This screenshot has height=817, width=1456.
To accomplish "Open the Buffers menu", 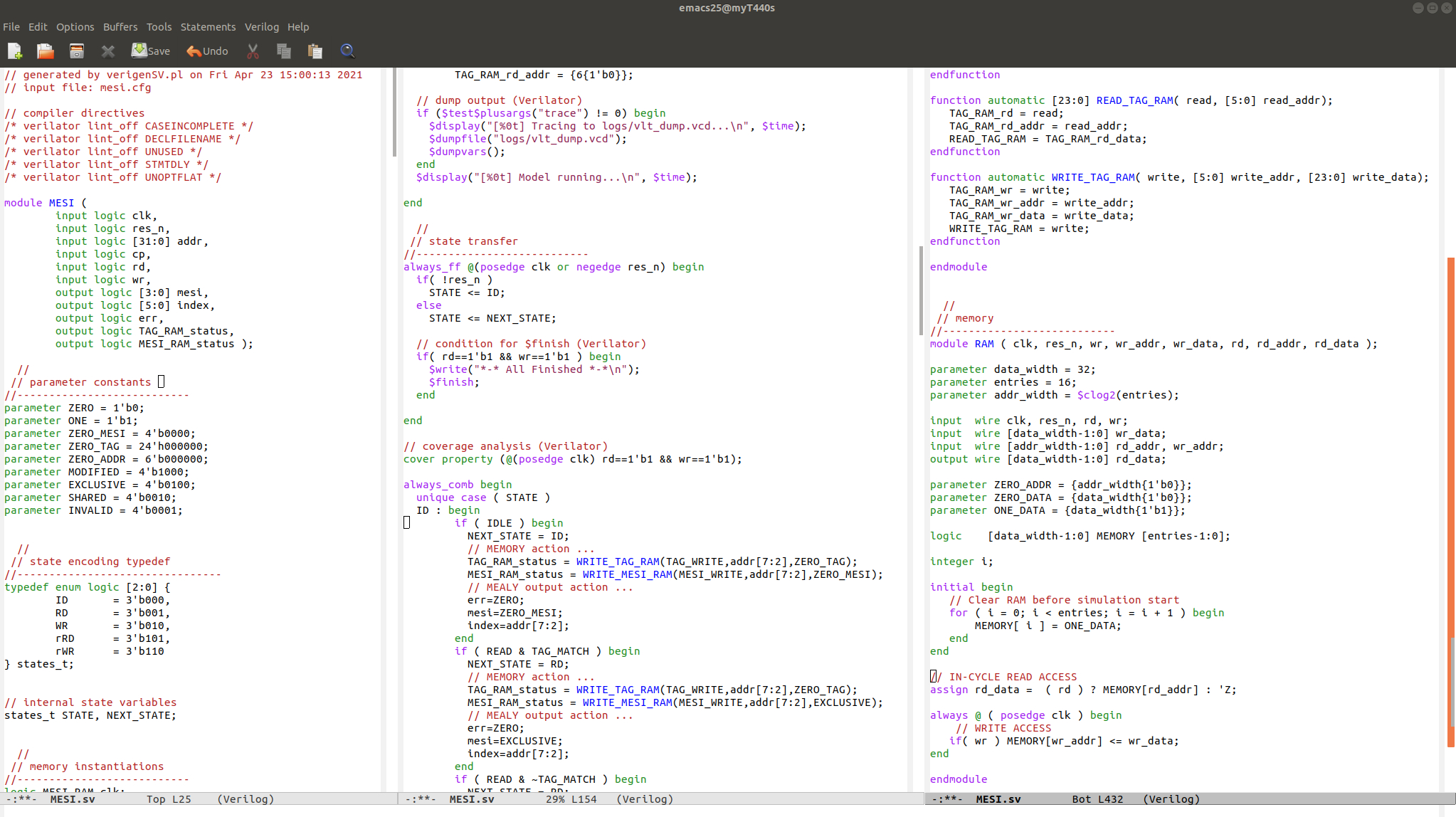I will point(120,27).
